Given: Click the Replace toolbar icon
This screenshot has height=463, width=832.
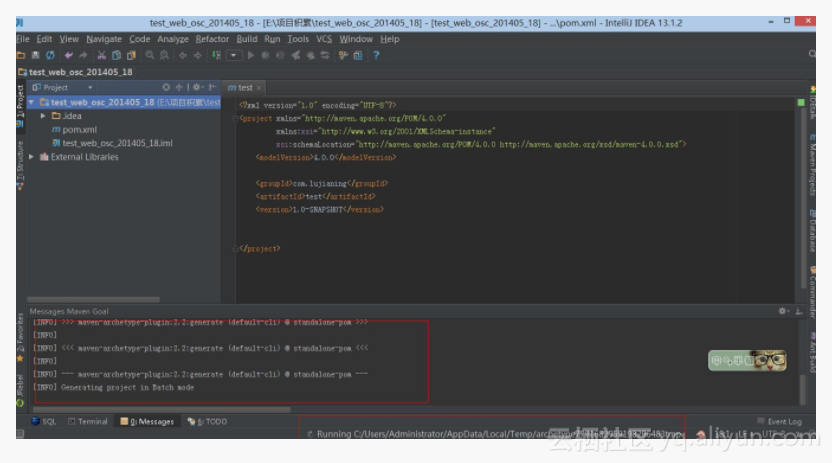Looking at the screenshot, I should (164, 55).
